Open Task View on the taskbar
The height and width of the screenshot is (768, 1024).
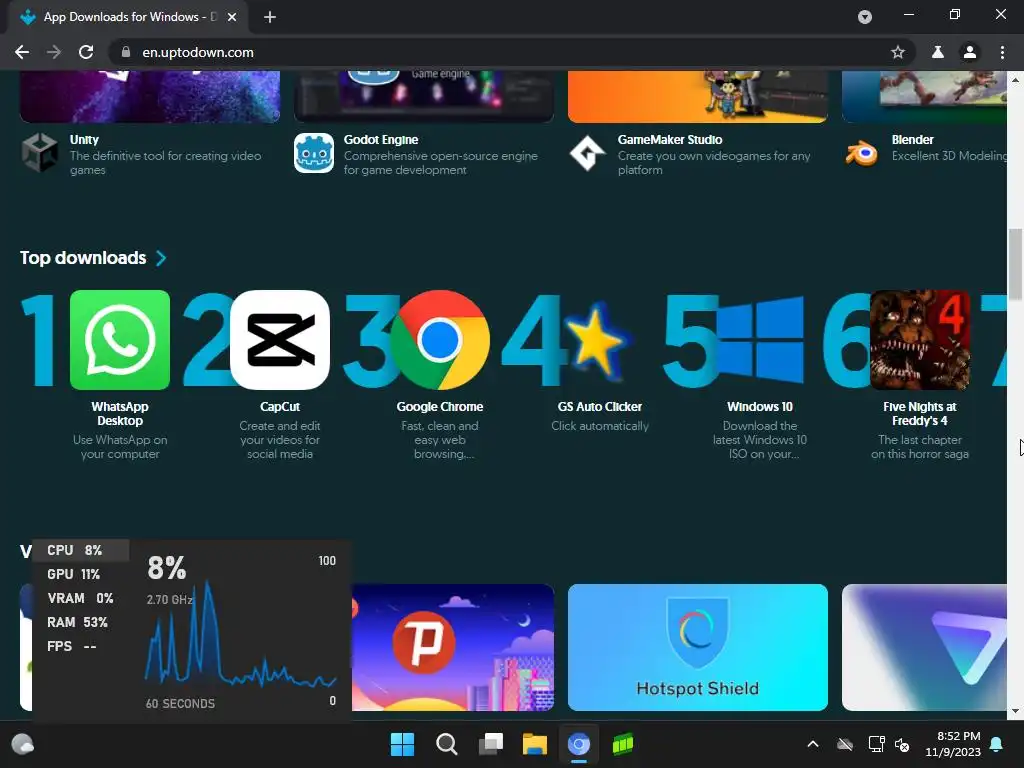pyautogui.click(x=491, y=744)
